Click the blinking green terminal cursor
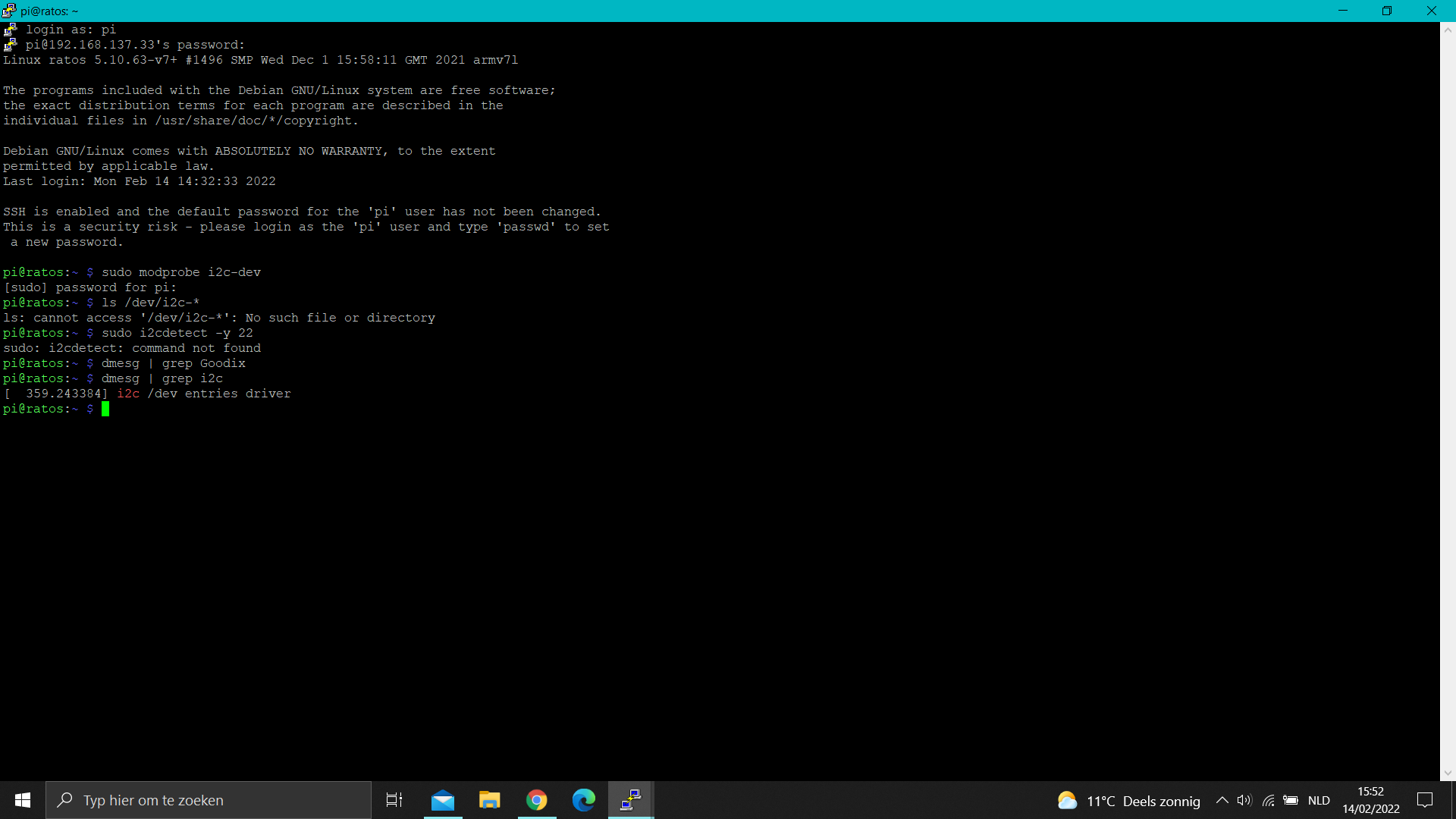This screenshot has width=1456, height=819. (105, 409)
